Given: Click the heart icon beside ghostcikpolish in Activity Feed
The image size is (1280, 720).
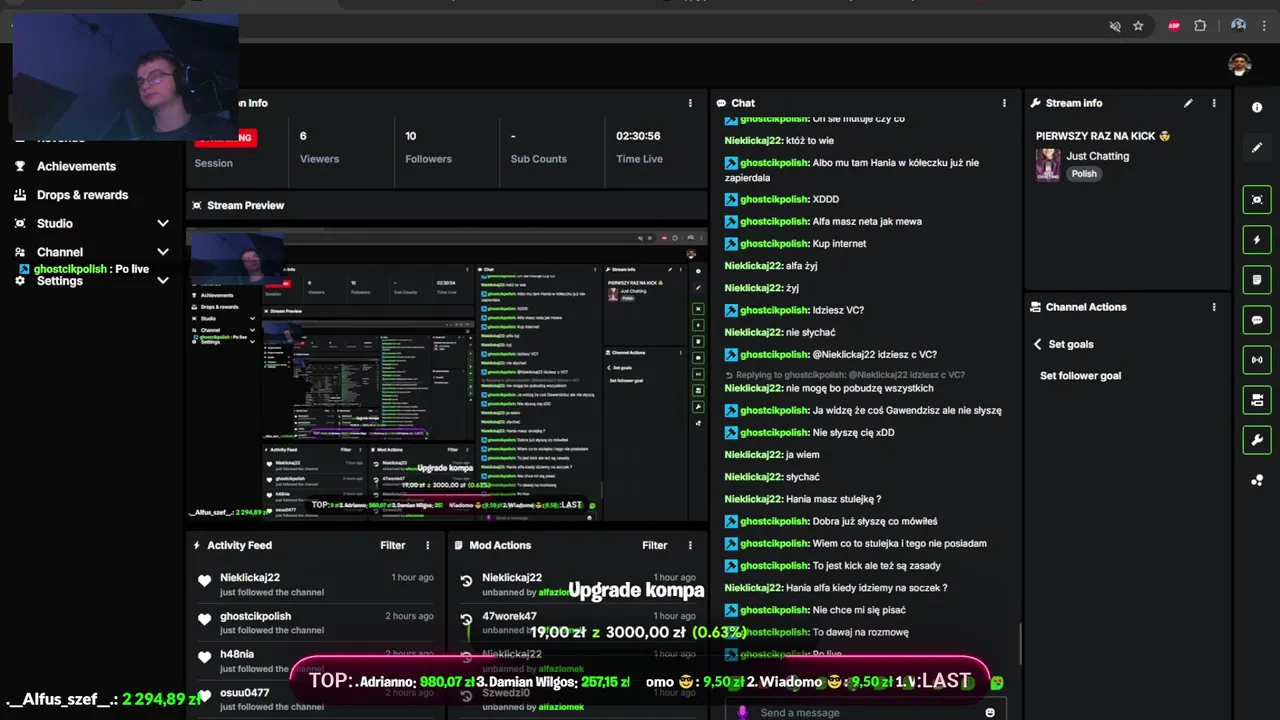Looking at the screenshot, I should pos(204,620).
